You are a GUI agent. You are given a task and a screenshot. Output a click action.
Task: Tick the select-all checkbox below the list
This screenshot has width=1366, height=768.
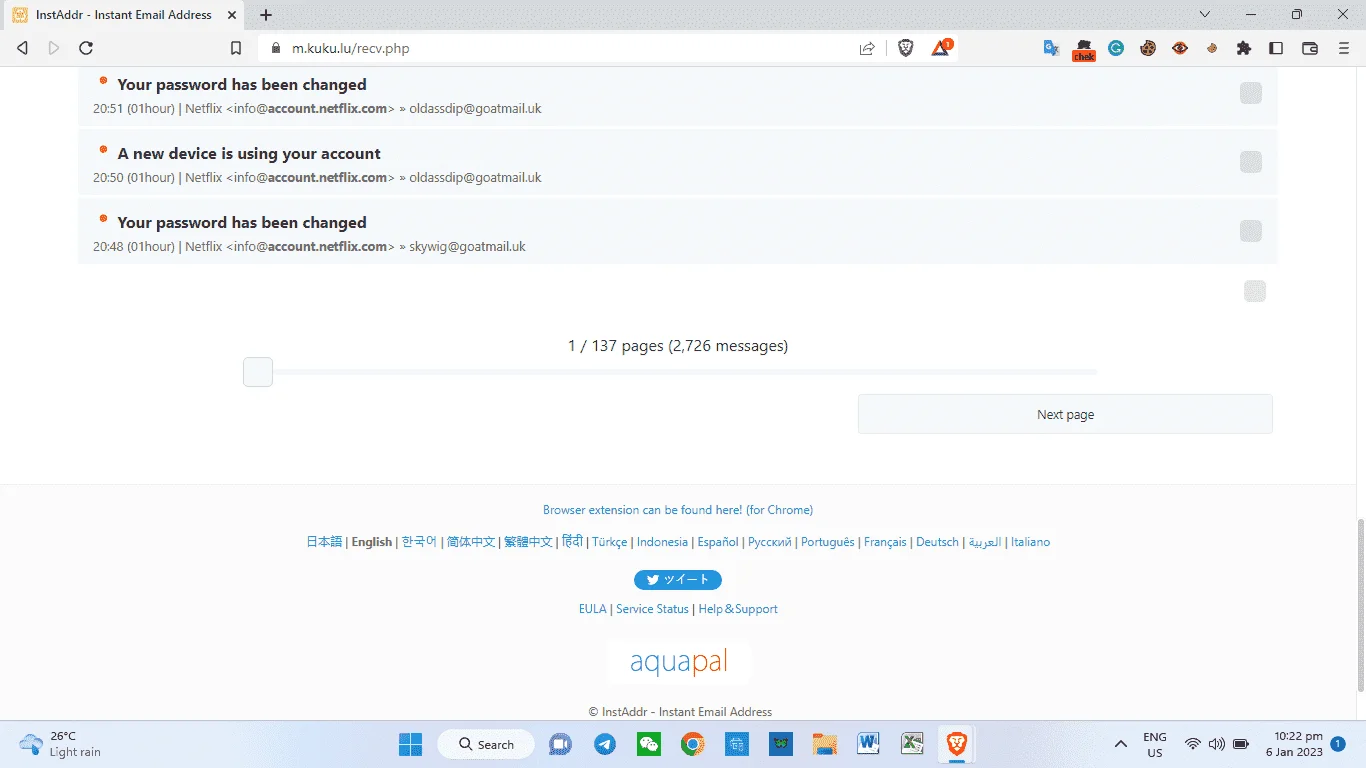click(1255, 291)
